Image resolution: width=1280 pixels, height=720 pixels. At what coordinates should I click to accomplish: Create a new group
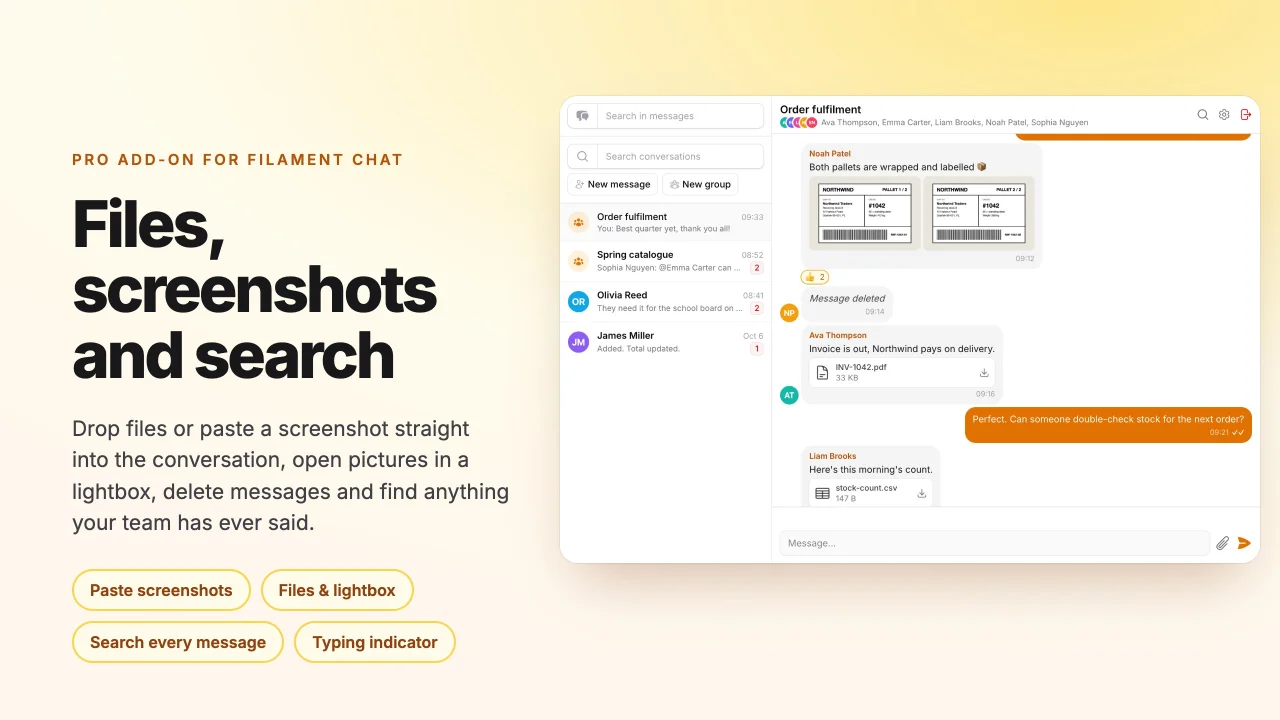[x=700, y=184]
